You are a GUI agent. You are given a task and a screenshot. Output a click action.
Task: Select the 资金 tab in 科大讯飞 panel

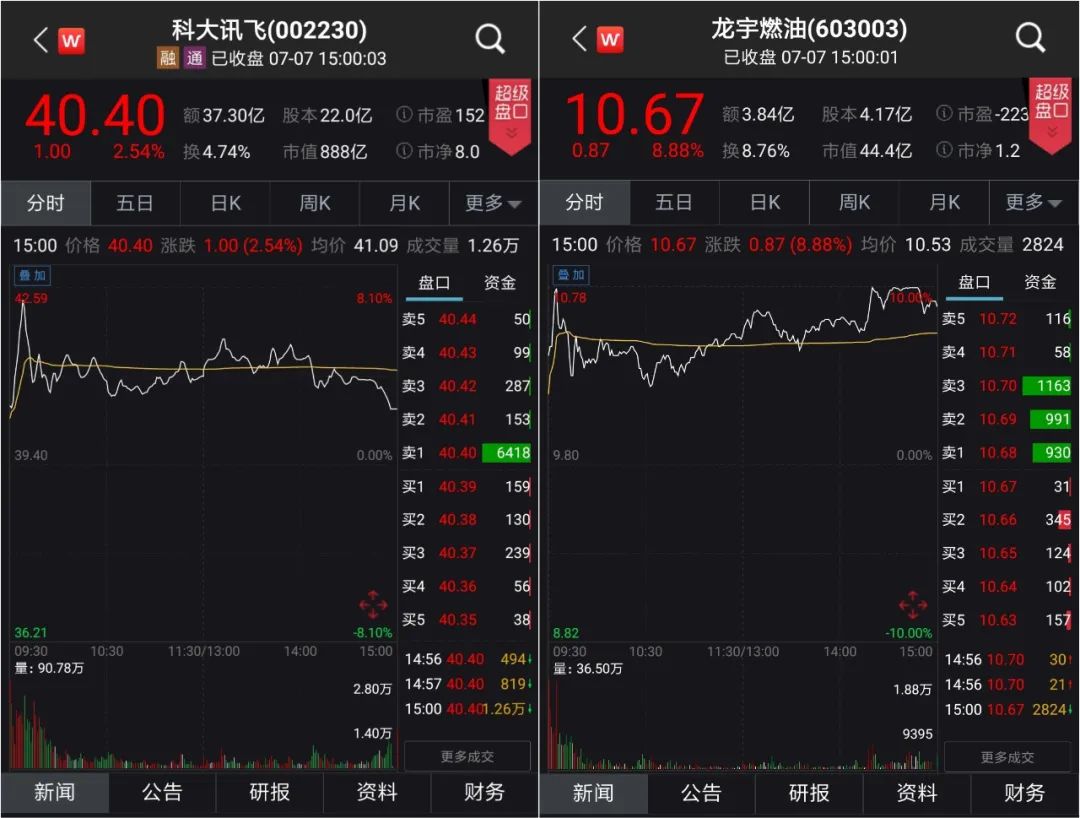point(499,283)
